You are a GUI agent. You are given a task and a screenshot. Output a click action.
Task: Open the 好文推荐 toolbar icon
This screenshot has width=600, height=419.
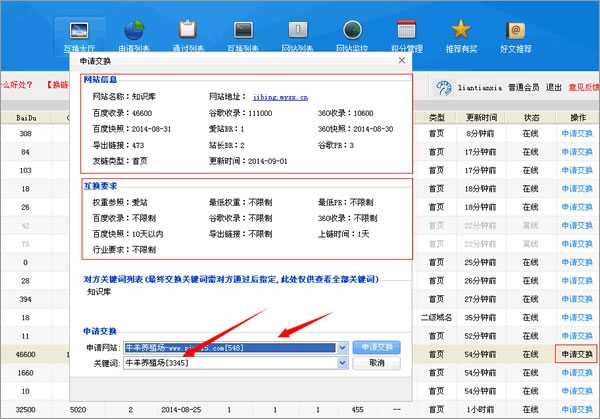click(516, 35)
